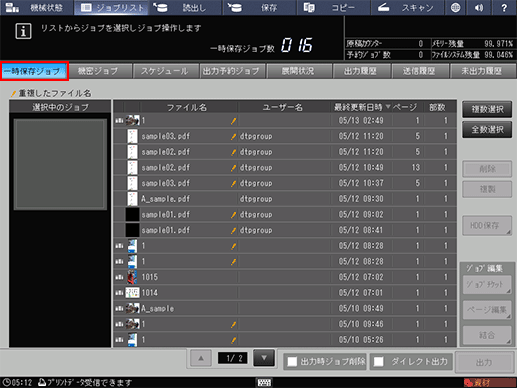Viewport: 517px width, 388px height.
Task: Click the 複製 duplicate button
Action: click(x=487, y=189)
